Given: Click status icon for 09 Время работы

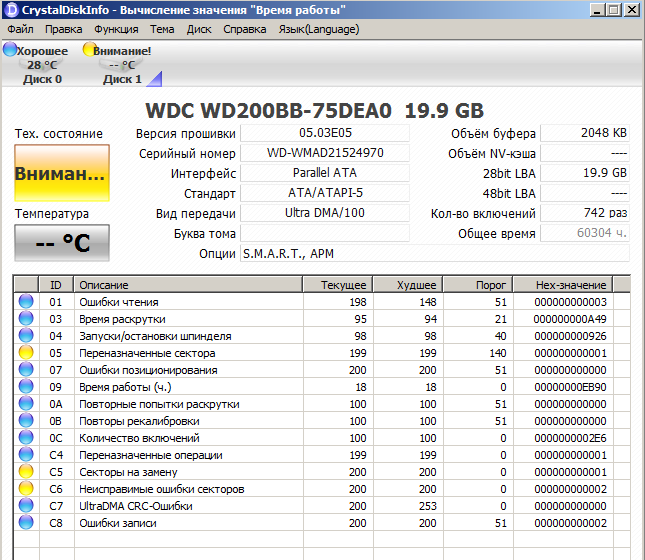Looking at the screenshot, I should [x=26, y=386].
